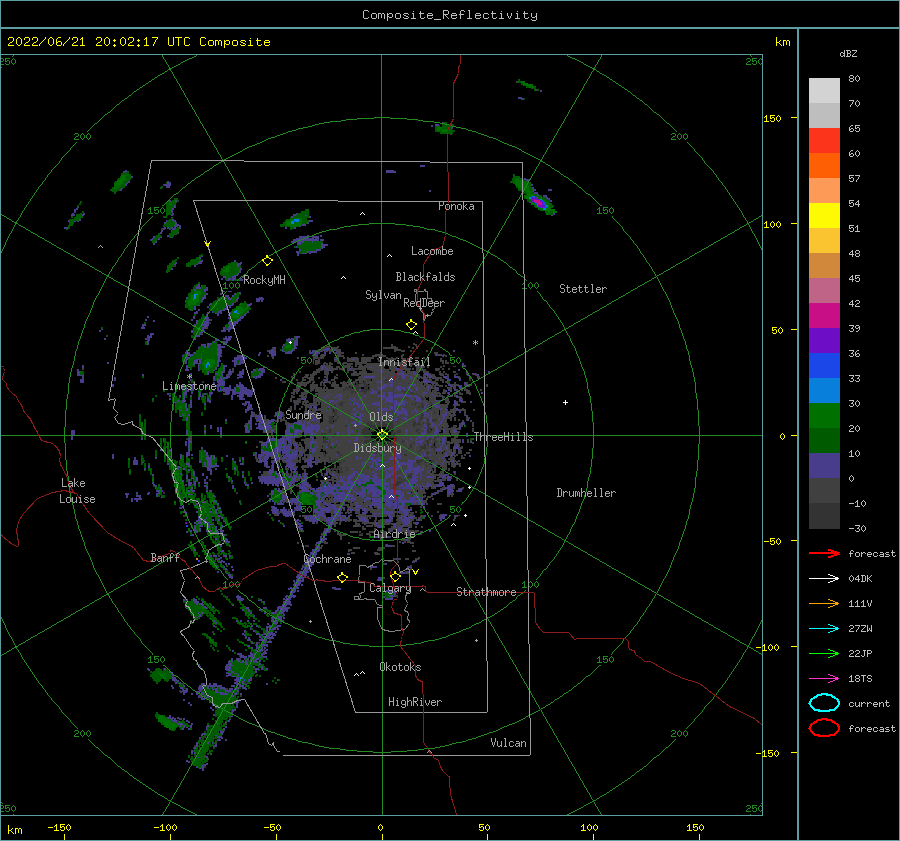Click the Drumheller city label
Image resolution: width=900 pixels, height=841 pixels.
586,493
